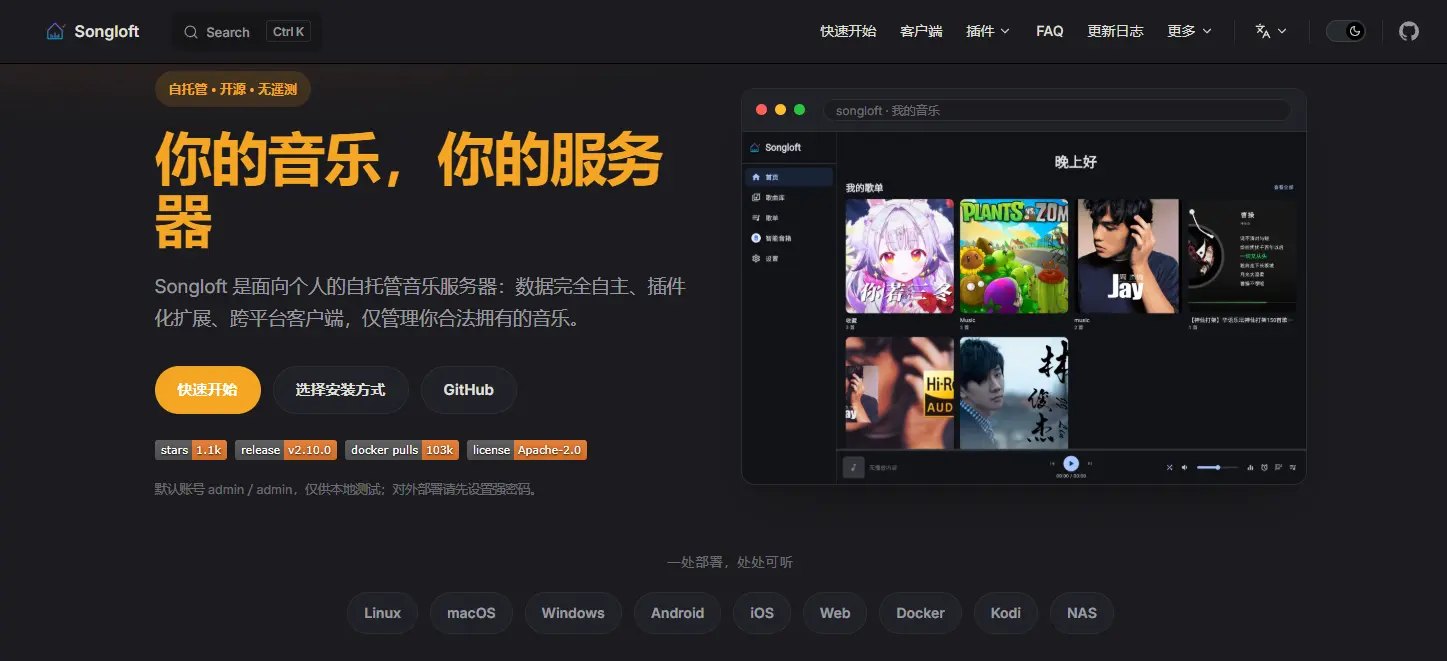Click the green window dot in preview
This screenshot has width=1447, height=661.
tap(799, 110)
